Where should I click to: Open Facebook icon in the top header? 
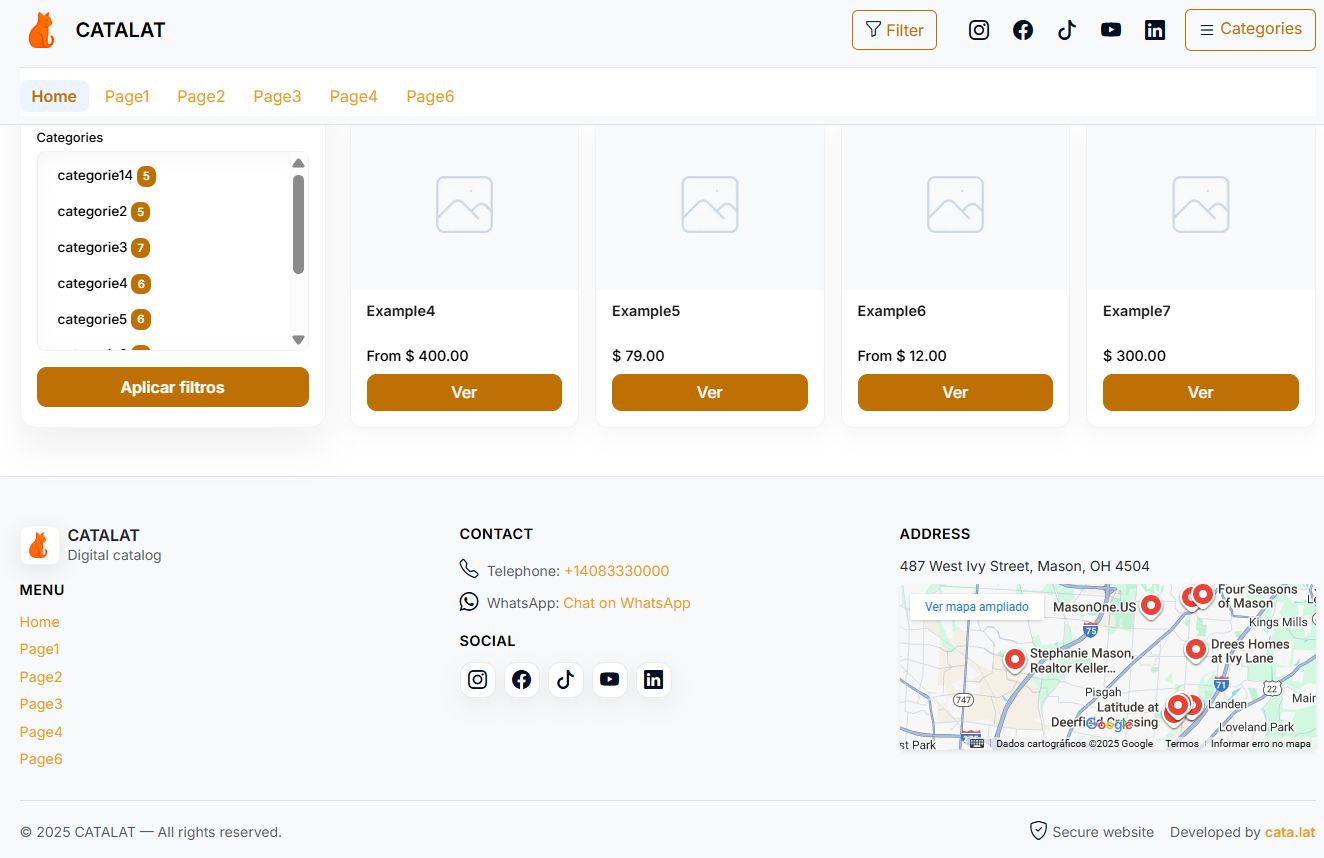click(1023, 30)
